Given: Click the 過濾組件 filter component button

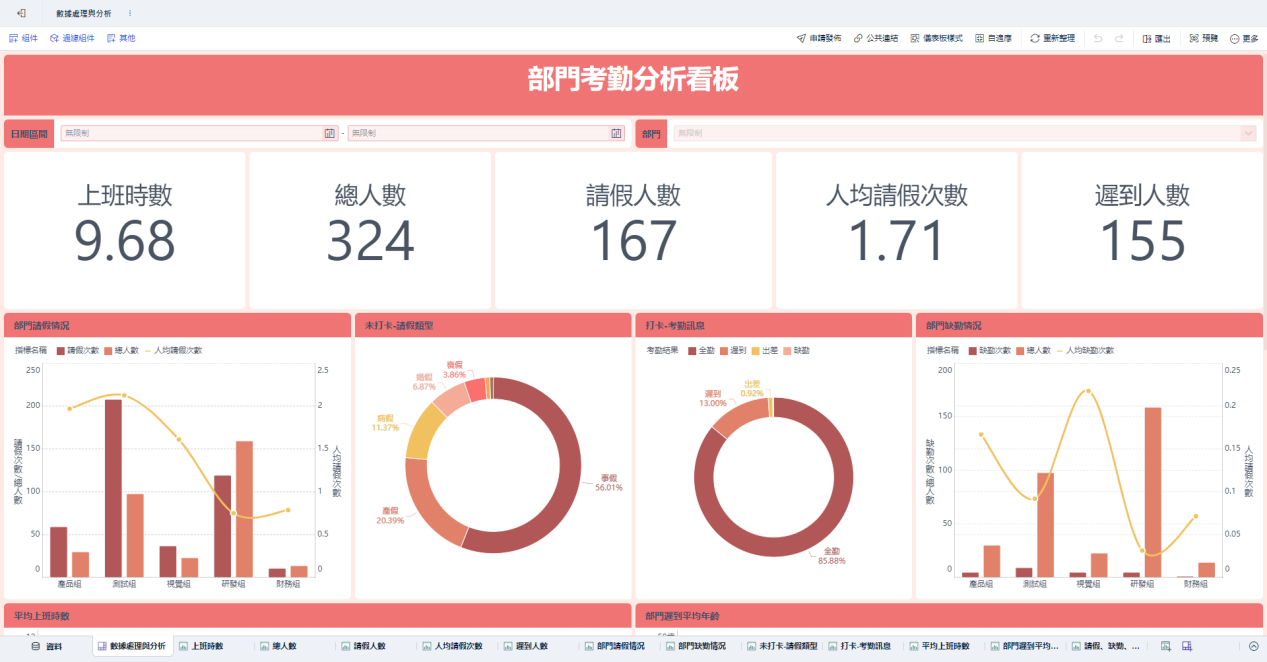Looking at the screenshot, I should [x=72, y=38].
